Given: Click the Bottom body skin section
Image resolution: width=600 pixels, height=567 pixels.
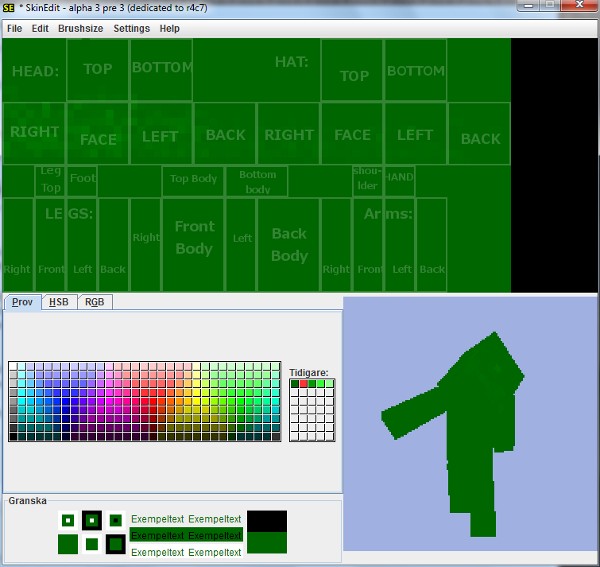Looking at the screenshot, I should pyautogui.click(x=257, y=182).
